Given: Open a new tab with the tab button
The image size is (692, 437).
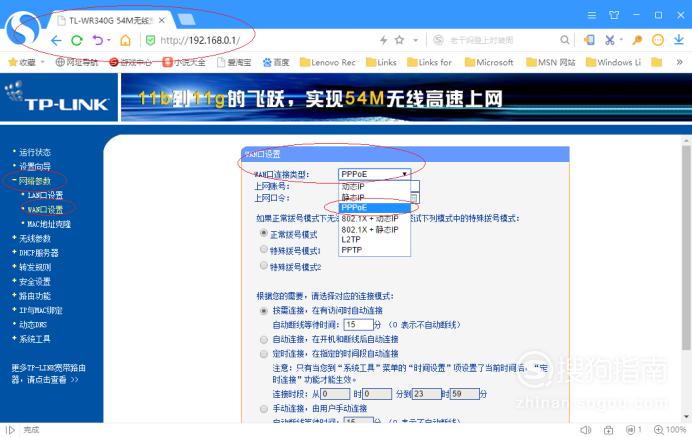Looking at the screenshot, I should [x=186, y=20].
